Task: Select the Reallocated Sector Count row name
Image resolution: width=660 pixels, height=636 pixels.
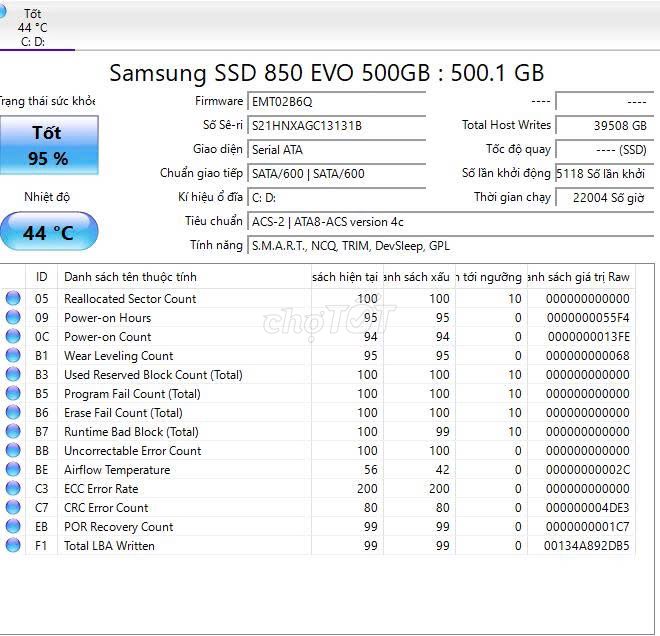Action: pos(130,299)
